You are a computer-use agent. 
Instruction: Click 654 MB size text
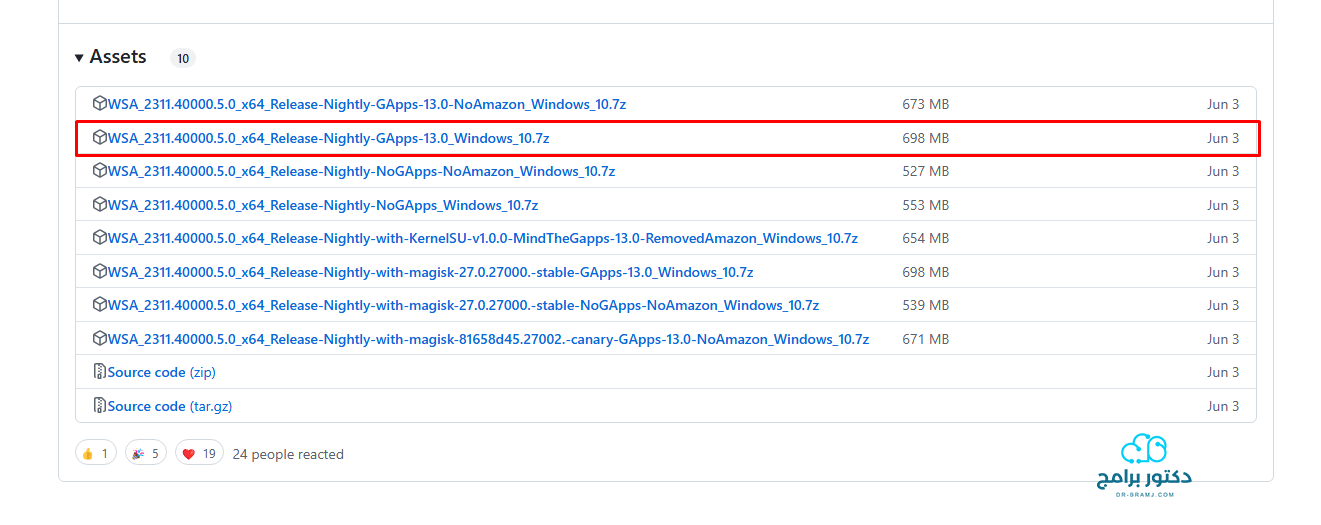(x=926, y=238)
